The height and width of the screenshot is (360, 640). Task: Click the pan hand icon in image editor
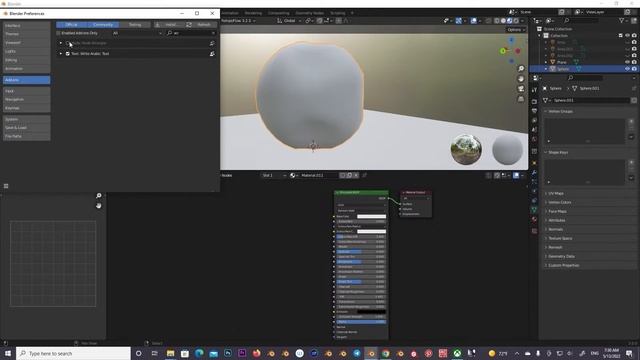pos(98,206)
